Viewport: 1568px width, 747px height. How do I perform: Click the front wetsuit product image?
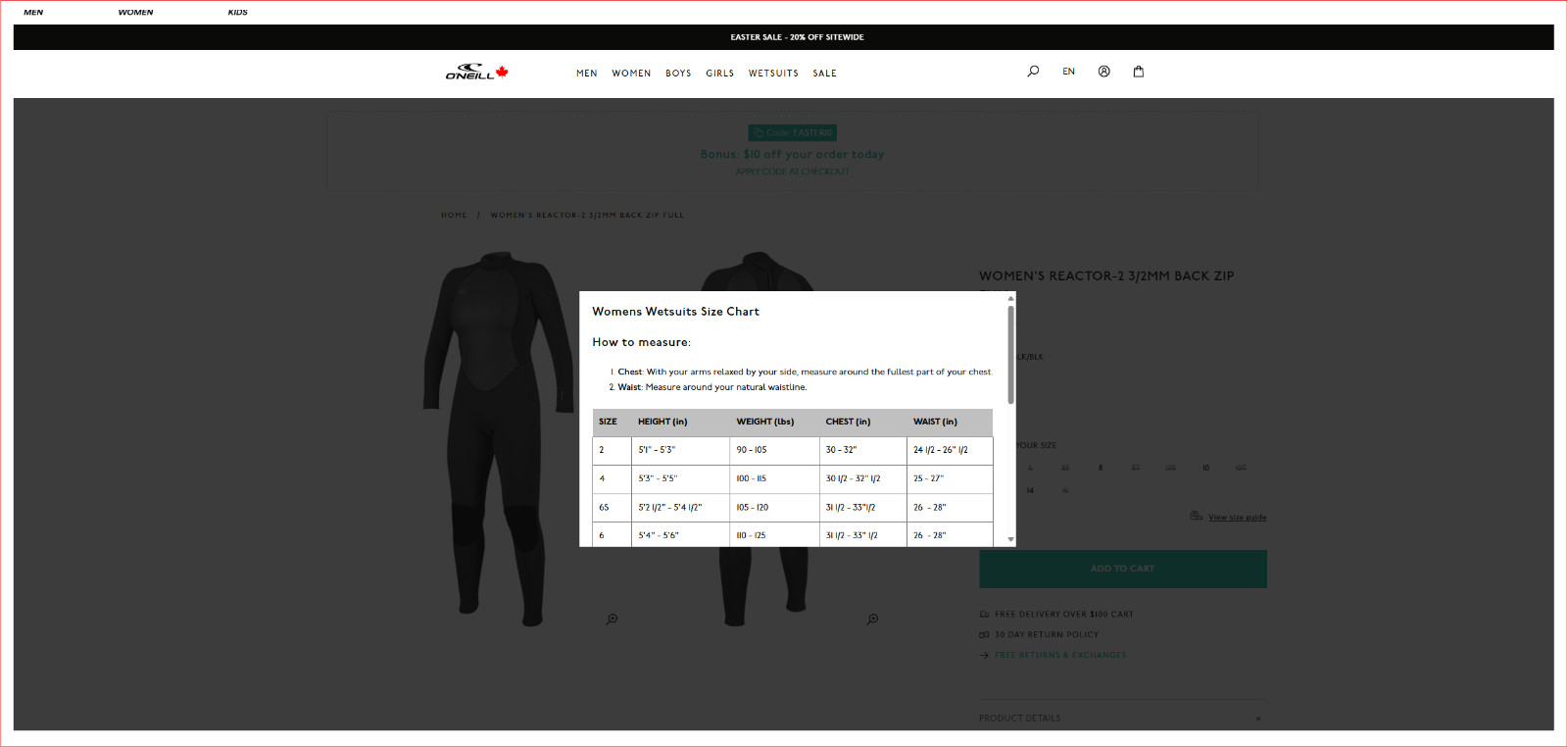[499, 438]
